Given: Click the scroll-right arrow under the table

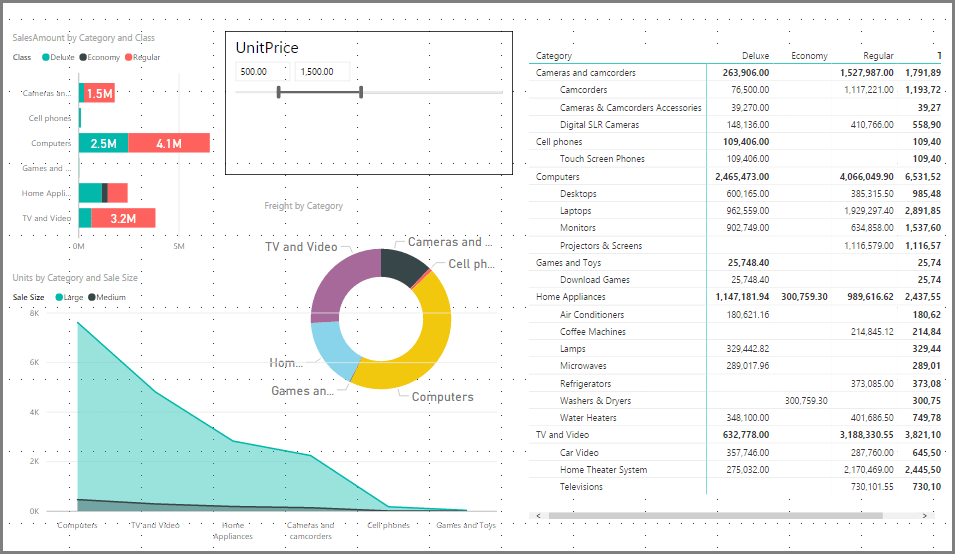Looking at the screenshot, I should pyautogui.click(x=924, y=516).
